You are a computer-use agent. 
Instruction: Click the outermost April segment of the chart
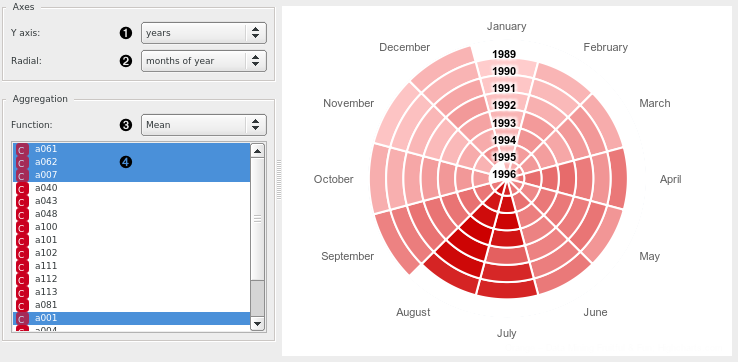pos(618,178)
